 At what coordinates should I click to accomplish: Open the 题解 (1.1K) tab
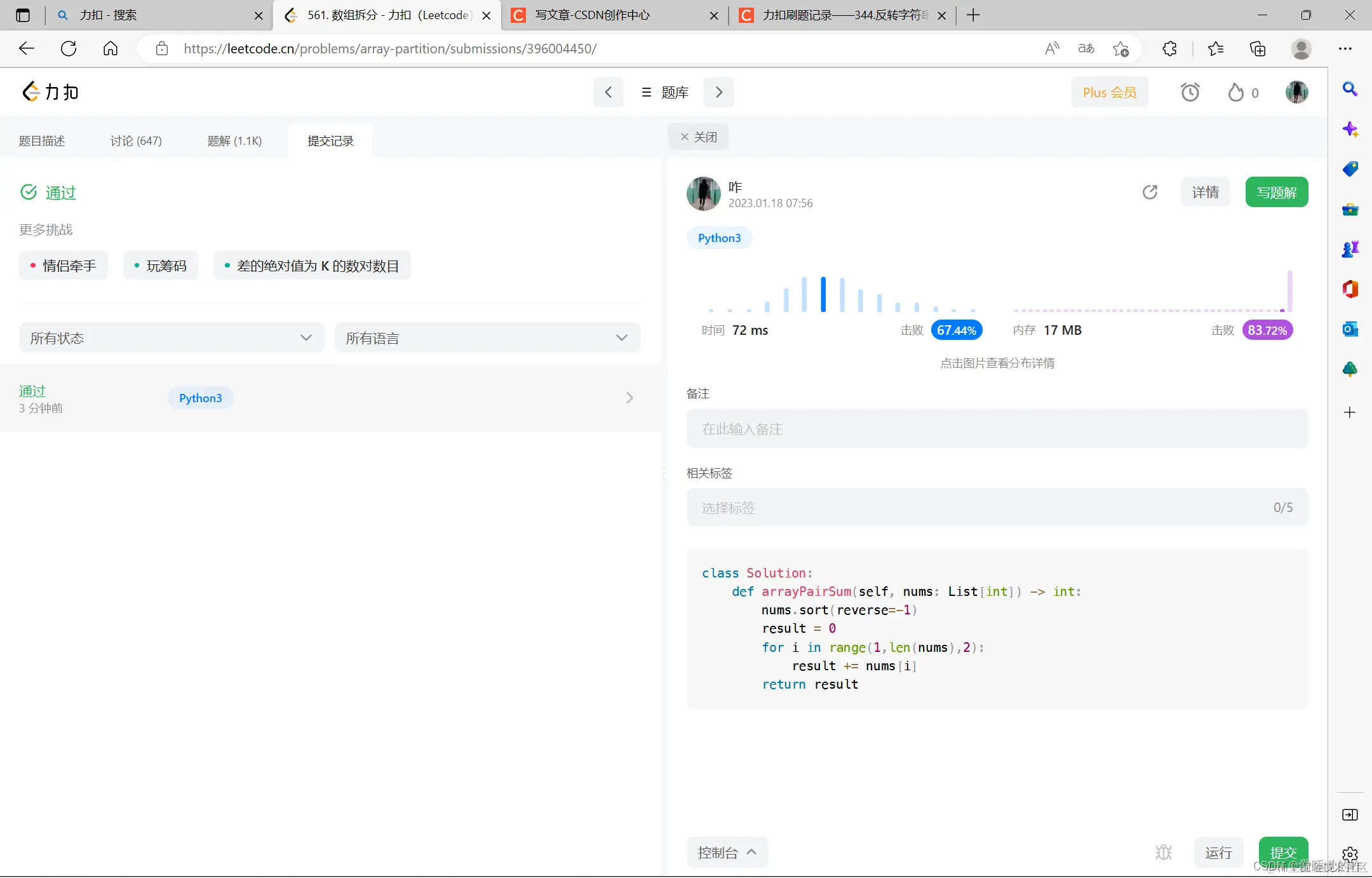tap(234, 141)
